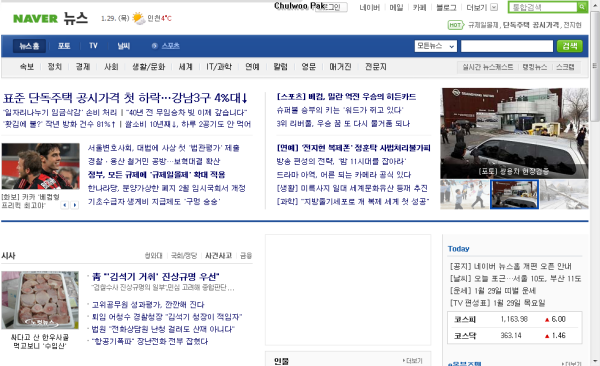Screen dimensions: 600x366
Task: Go to the 뉴스홈 tab
Action: 29,46
